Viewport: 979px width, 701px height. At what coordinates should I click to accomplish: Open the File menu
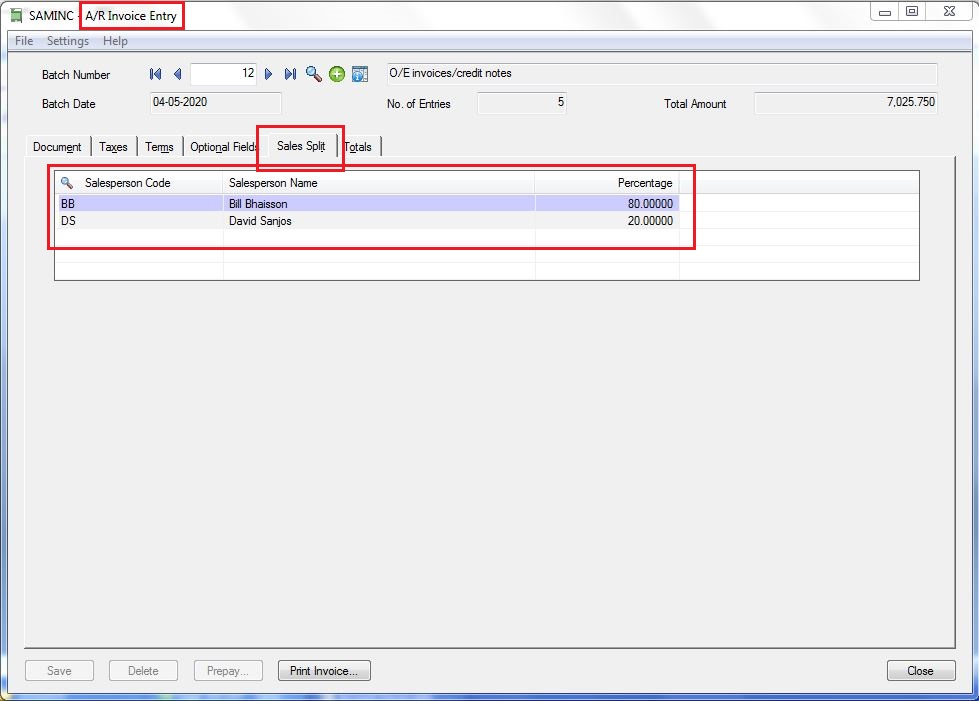[24, 41]
